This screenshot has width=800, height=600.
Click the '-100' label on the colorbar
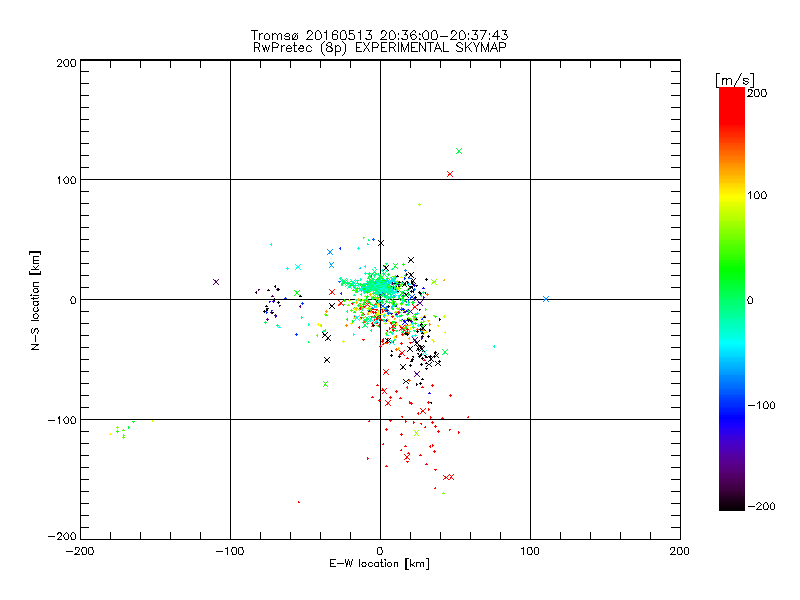[x=761, y=406]
